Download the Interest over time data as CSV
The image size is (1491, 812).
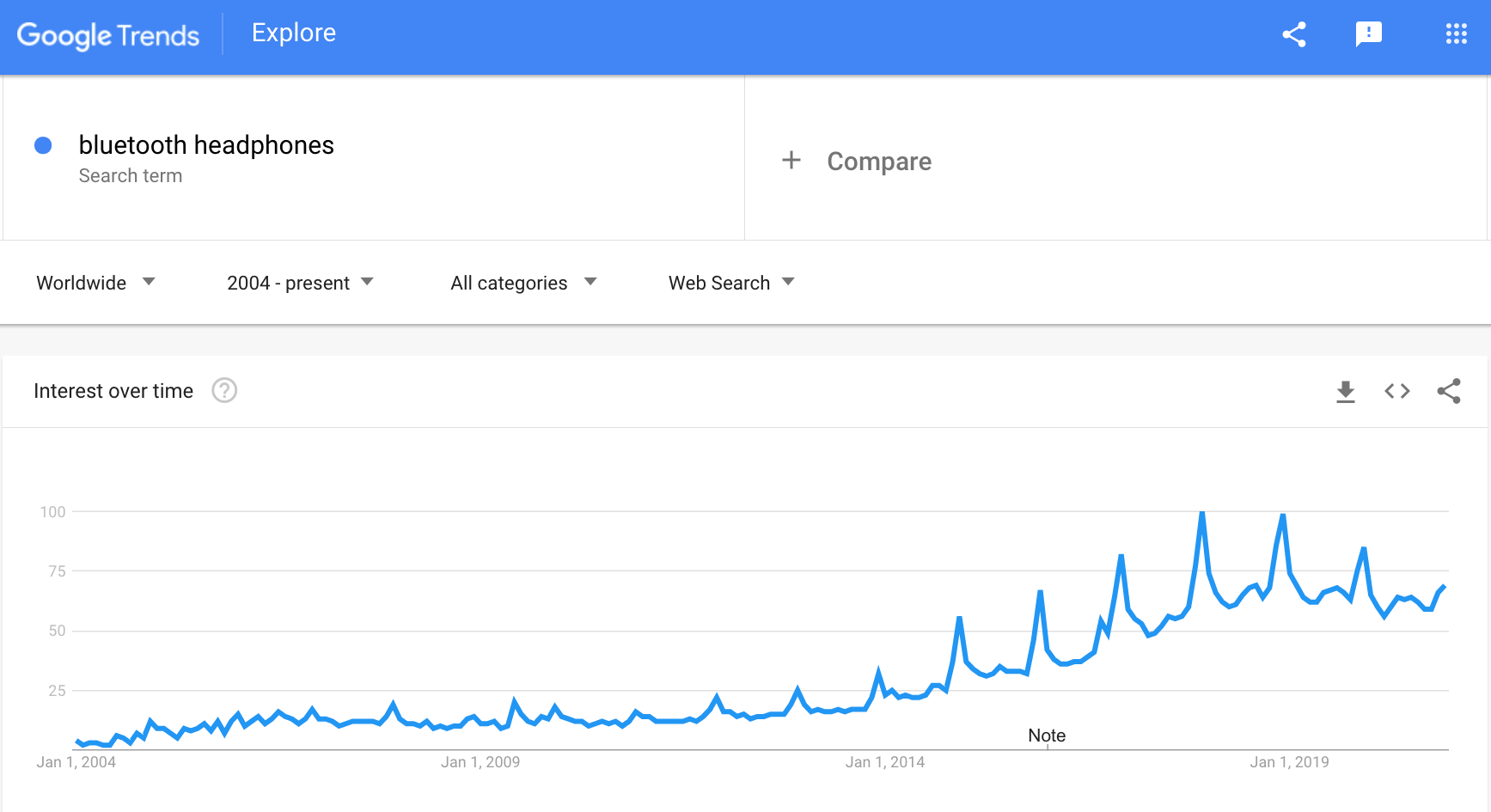tap(1346, 392)
